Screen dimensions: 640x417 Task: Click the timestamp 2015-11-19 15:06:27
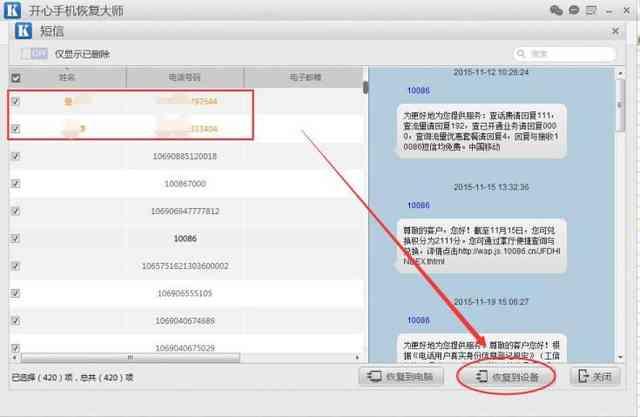[x=491, y=302]
